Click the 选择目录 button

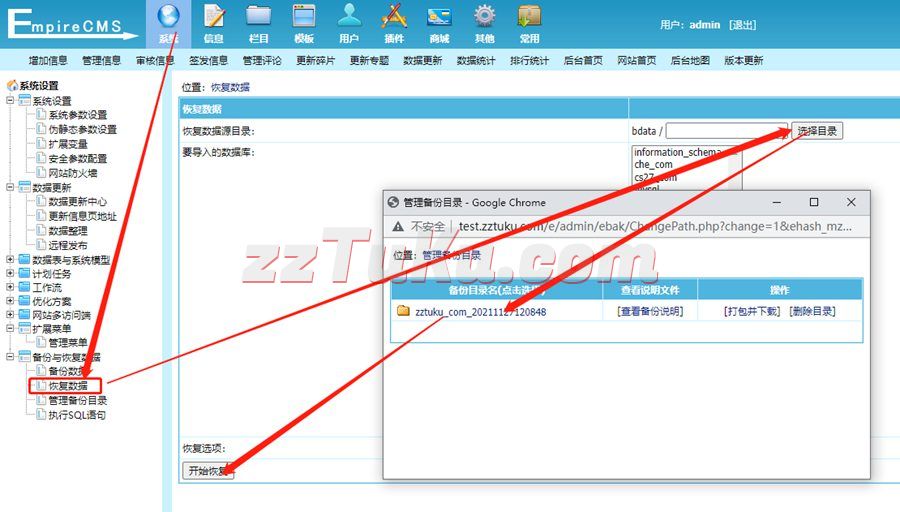pos(817,131)
